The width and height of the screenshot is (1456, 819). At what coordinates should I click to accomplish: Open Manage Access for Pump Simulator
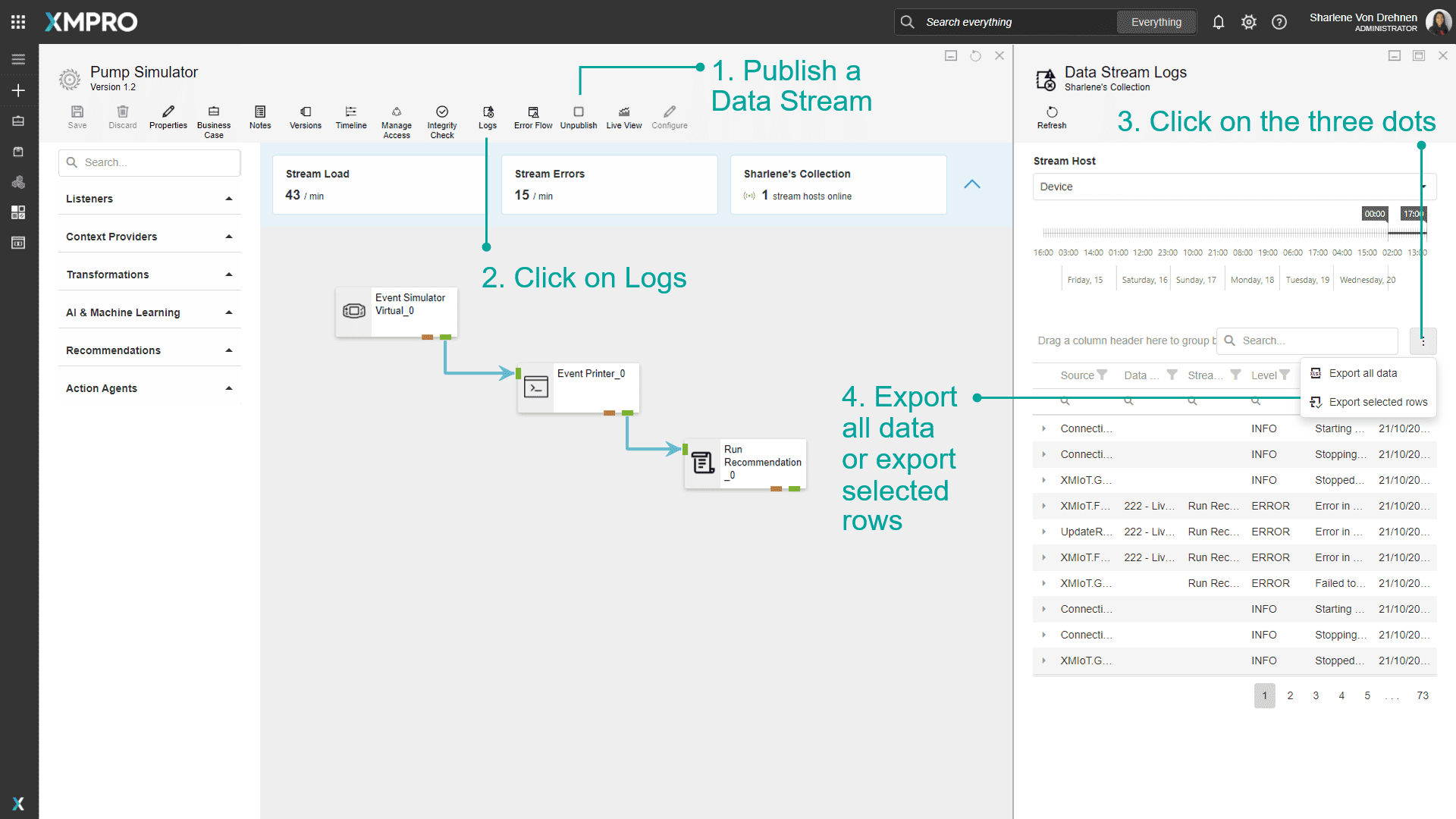click(x=397, y=118)
